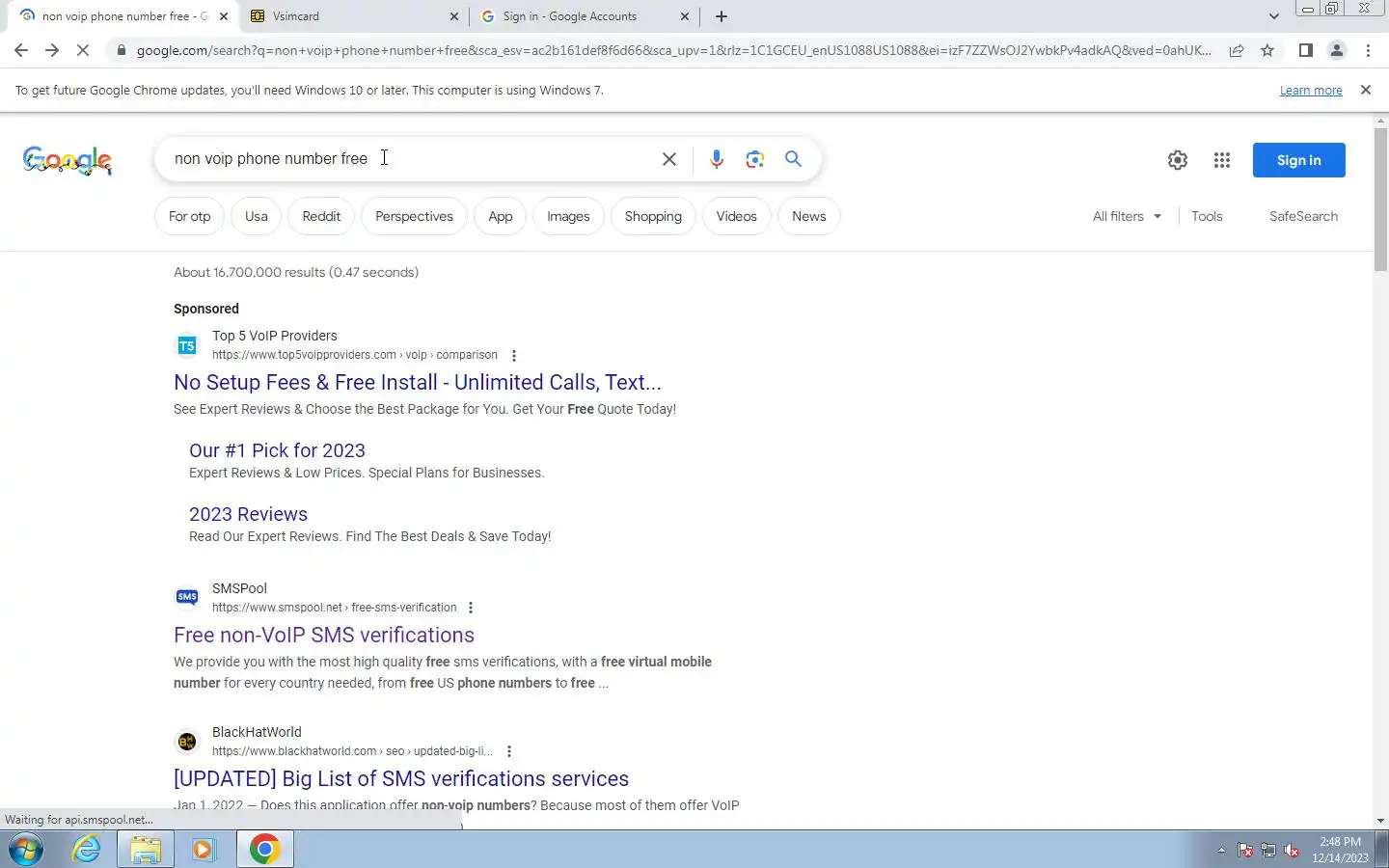Open Google quick settings gear
The image size is (1389, 868).
(1177, 160)
